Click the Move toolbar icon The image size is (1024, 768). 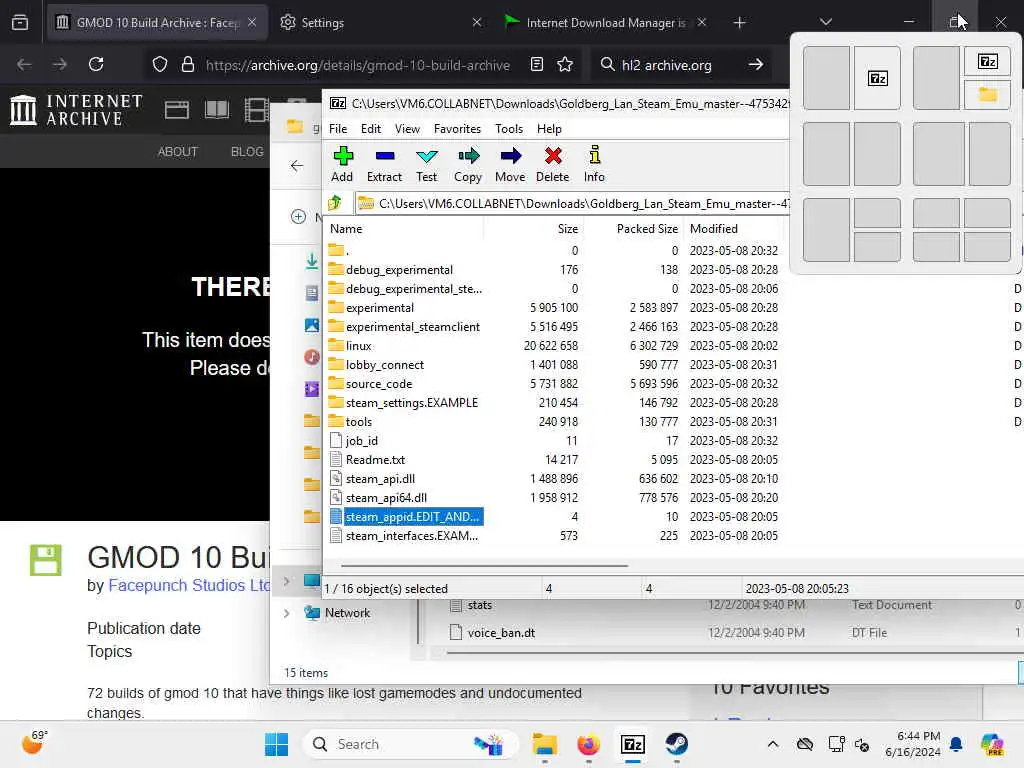click(x=510, y=164)
